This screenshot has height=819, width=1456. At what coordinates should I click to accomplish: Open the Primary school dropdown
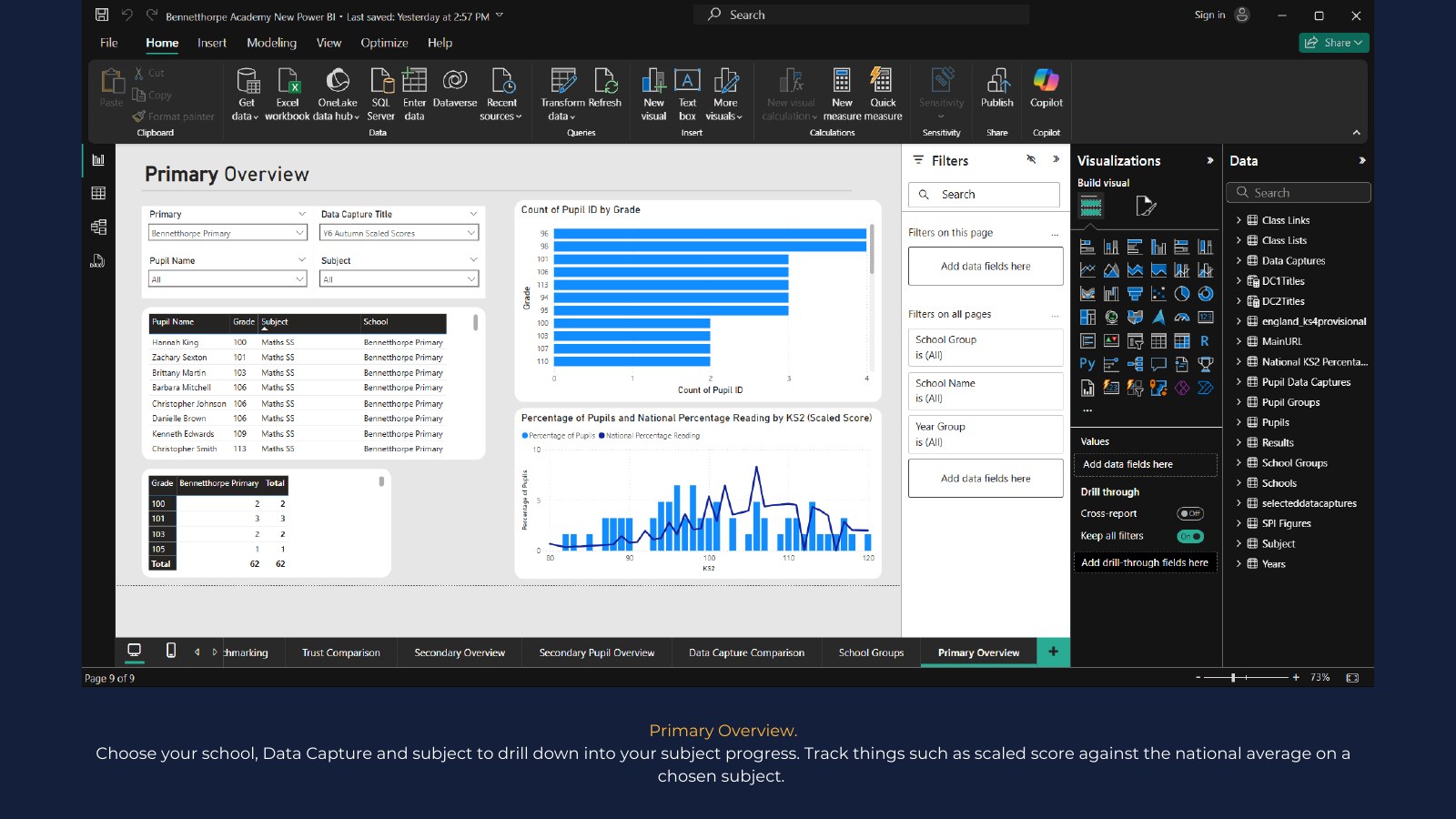click(227, 233)
